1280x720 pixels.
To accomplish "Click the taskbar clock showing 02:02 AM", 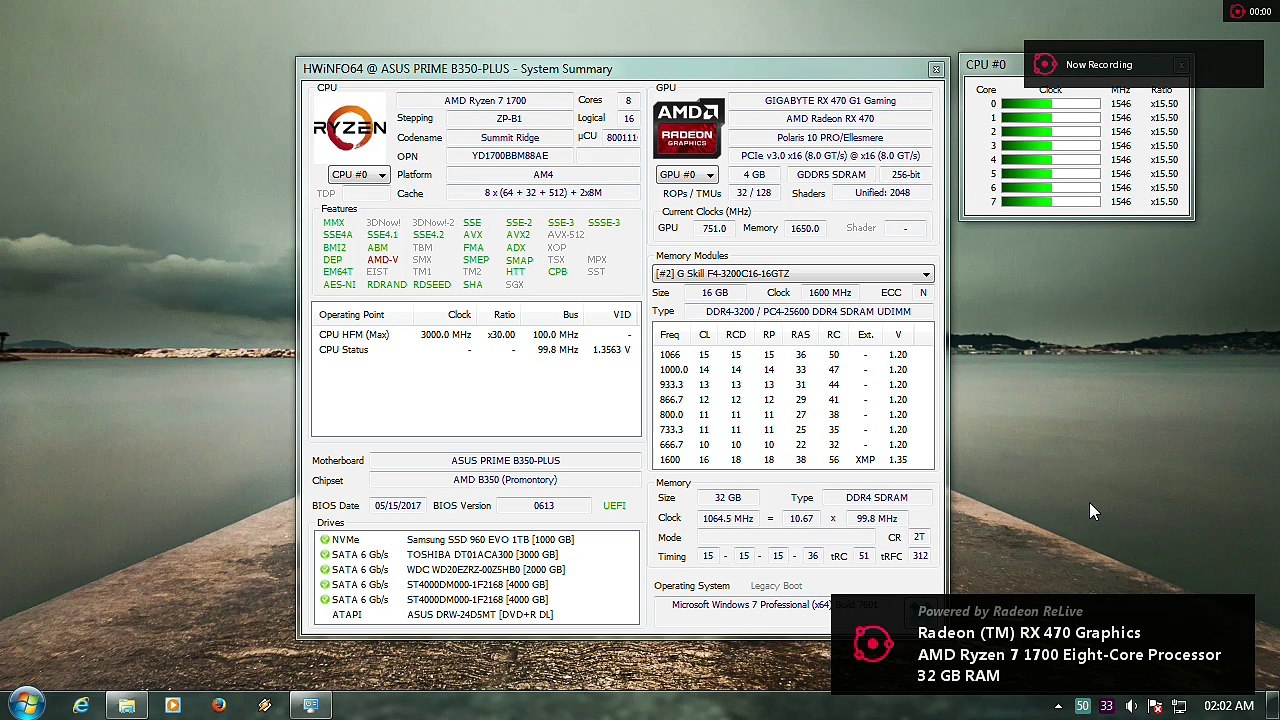I will point(1229,706).
